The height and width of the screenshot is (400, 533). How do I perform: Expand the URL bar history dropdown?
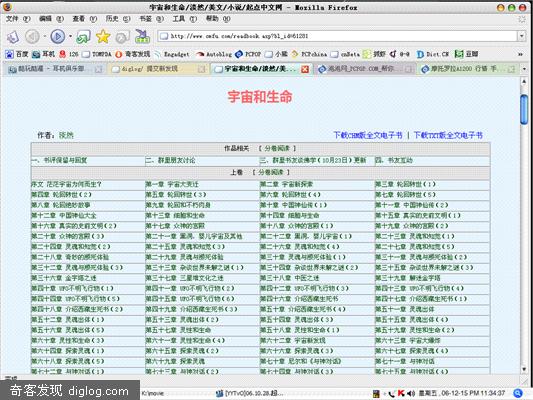pos(522,36)
